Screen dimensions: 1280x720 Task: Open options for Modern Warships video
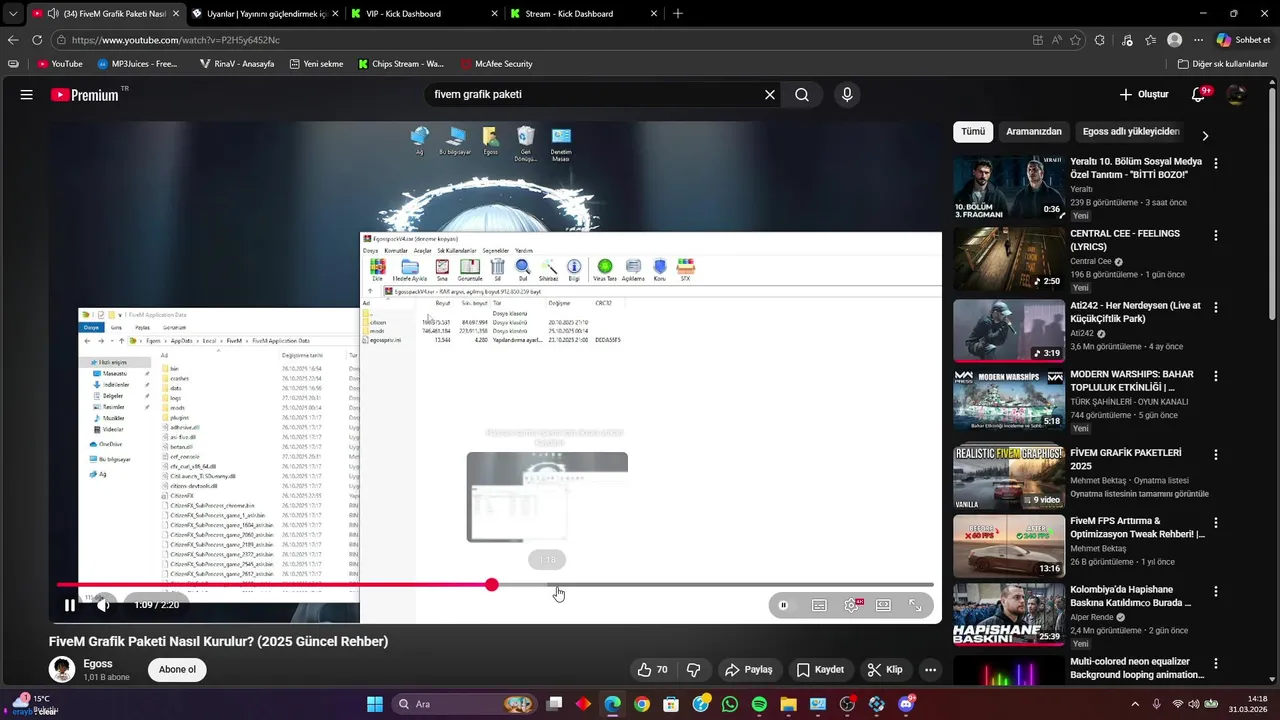pos(1216,377)
